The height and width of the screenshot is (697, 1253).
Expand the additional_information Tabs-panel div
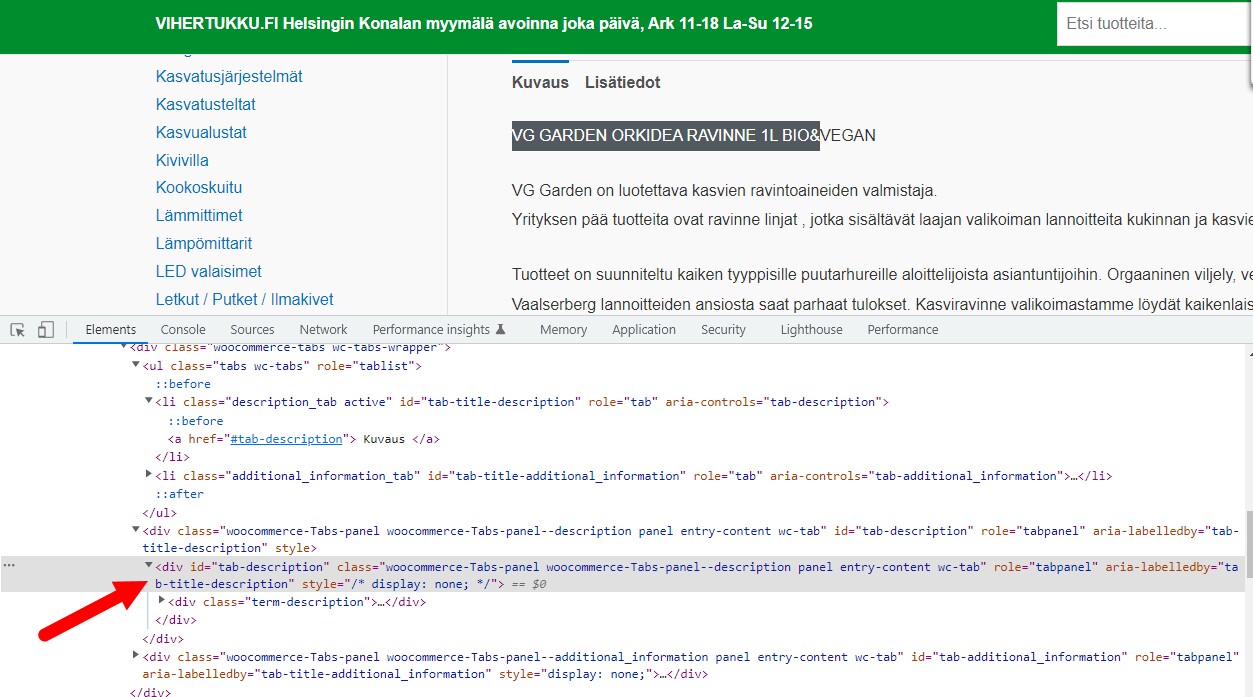tap(136, 656)
